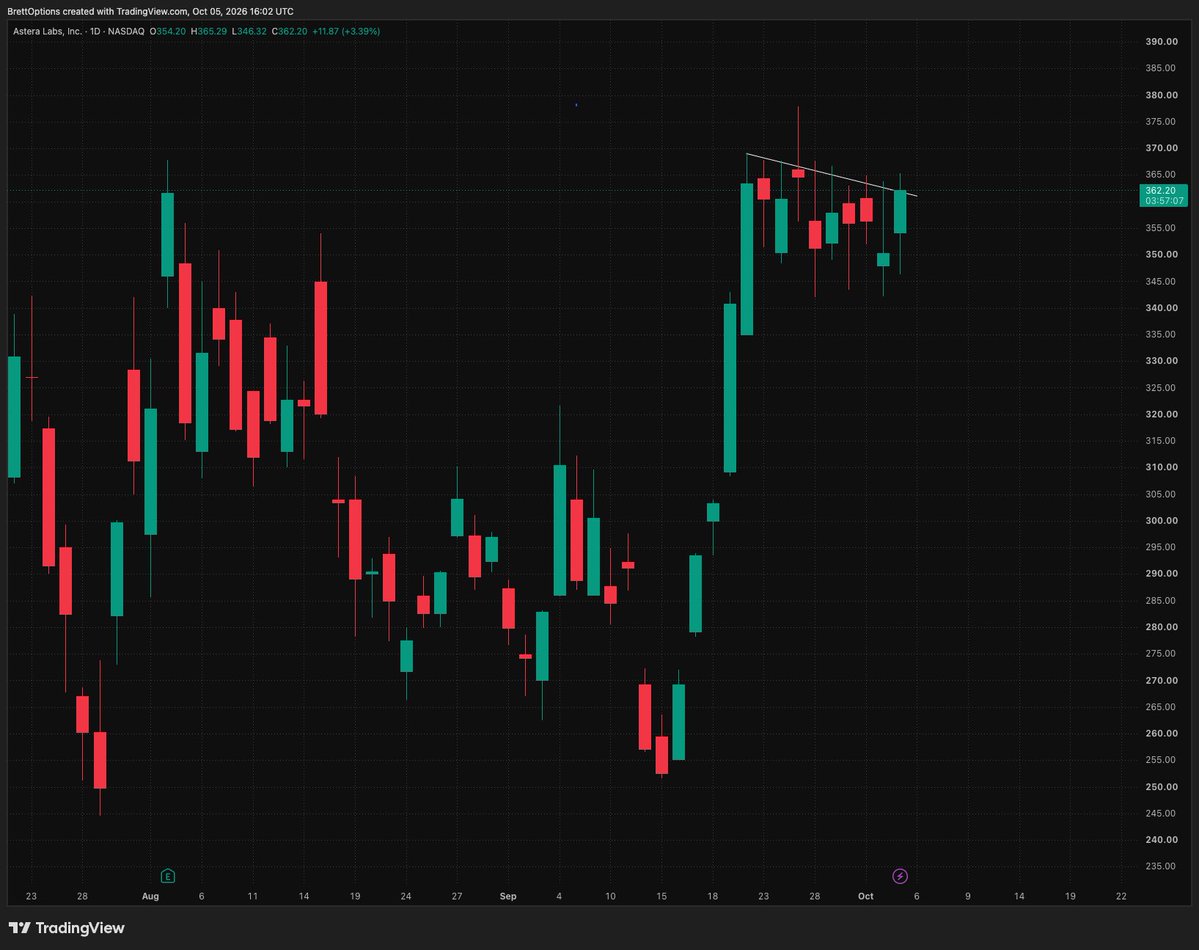Click the 24 date label on time axis
Image resolution: width=1199 pixels, height=950 pixels.
click(x=406, y=896)
